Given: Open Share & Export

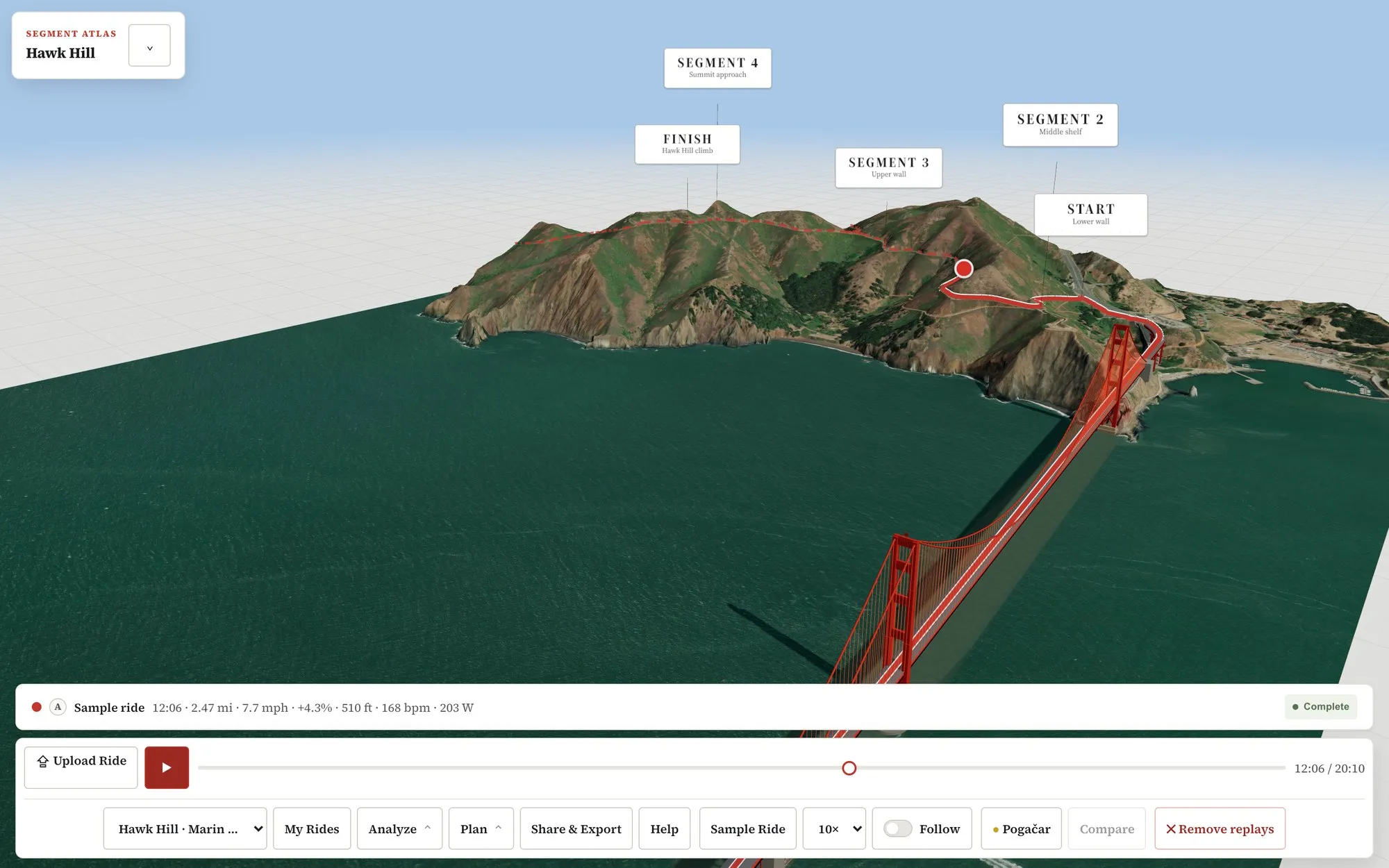Looking at the screenshot, I should pyautogui.click(x=576, y=828).
